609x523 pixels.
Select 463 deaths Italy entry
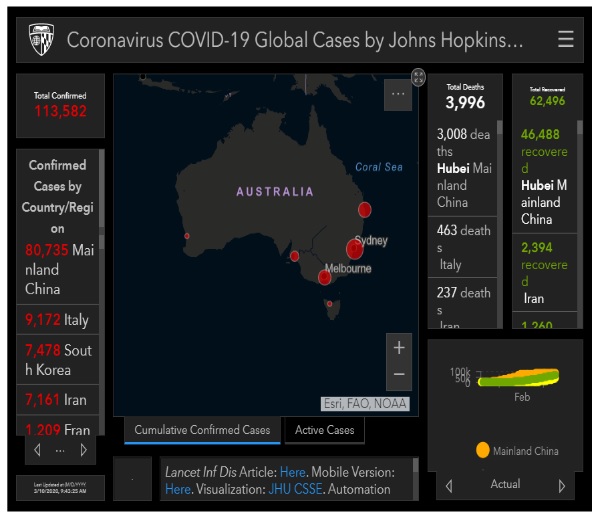463,247
